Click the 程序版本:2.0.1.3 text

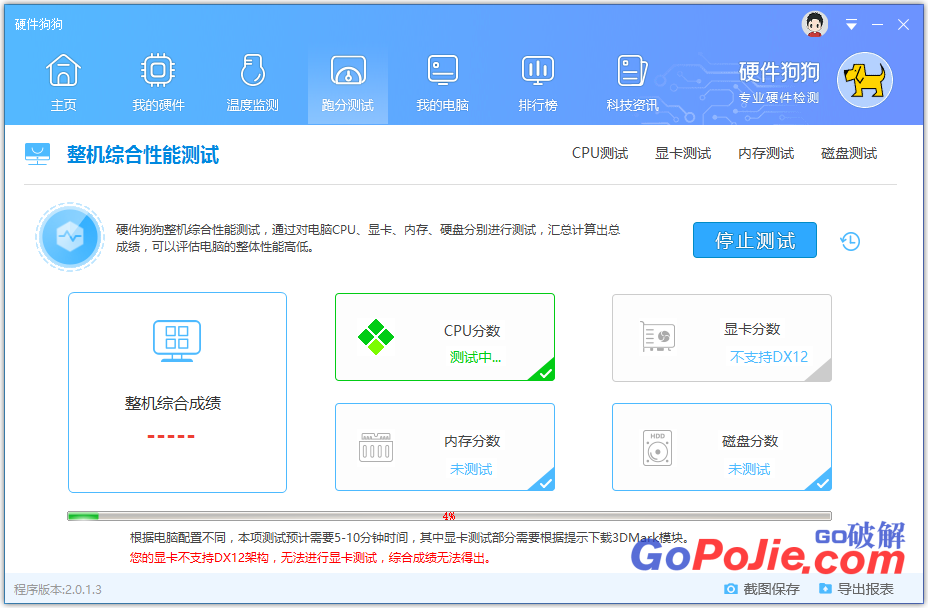click(x=57, y=590)
